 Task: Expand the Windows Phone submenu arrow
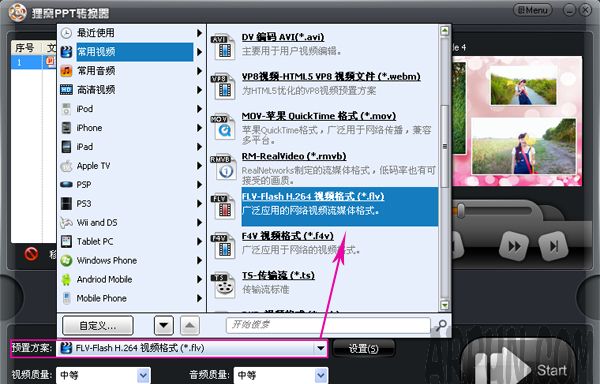click(199, 260)
